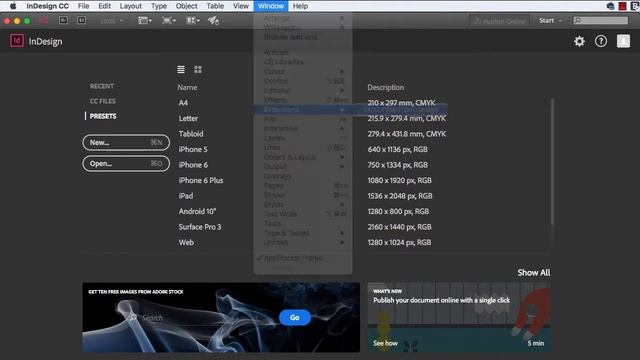Click the Publish Online button

click(500, 21)
